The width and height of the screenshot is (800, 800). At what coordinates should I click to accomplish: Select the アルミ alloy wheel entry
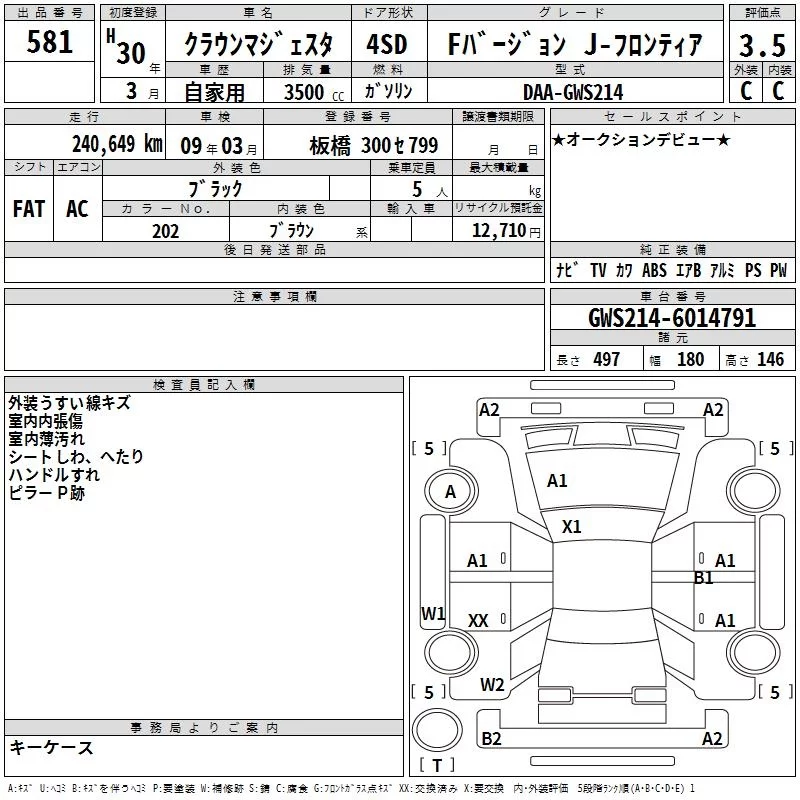point(722,270)
